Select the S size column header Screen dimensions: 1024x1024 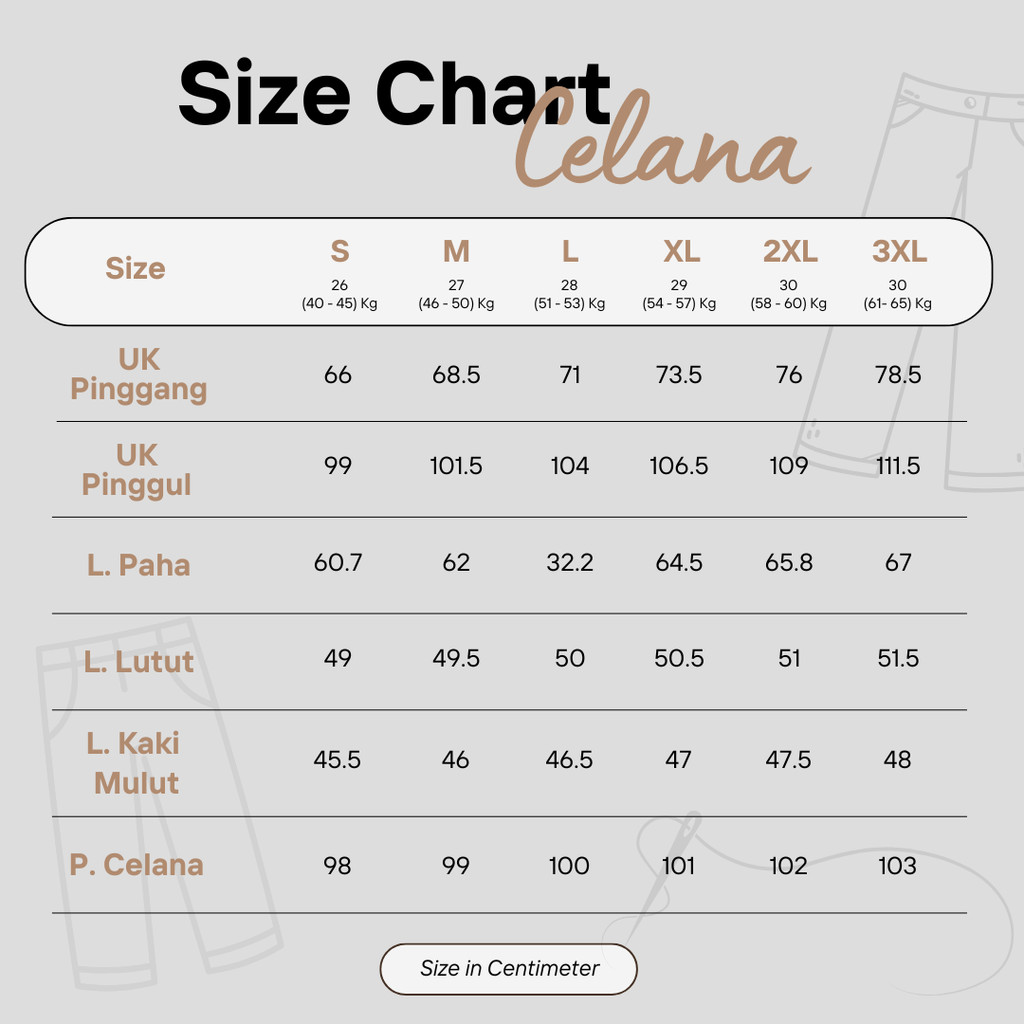pos(340,251)
